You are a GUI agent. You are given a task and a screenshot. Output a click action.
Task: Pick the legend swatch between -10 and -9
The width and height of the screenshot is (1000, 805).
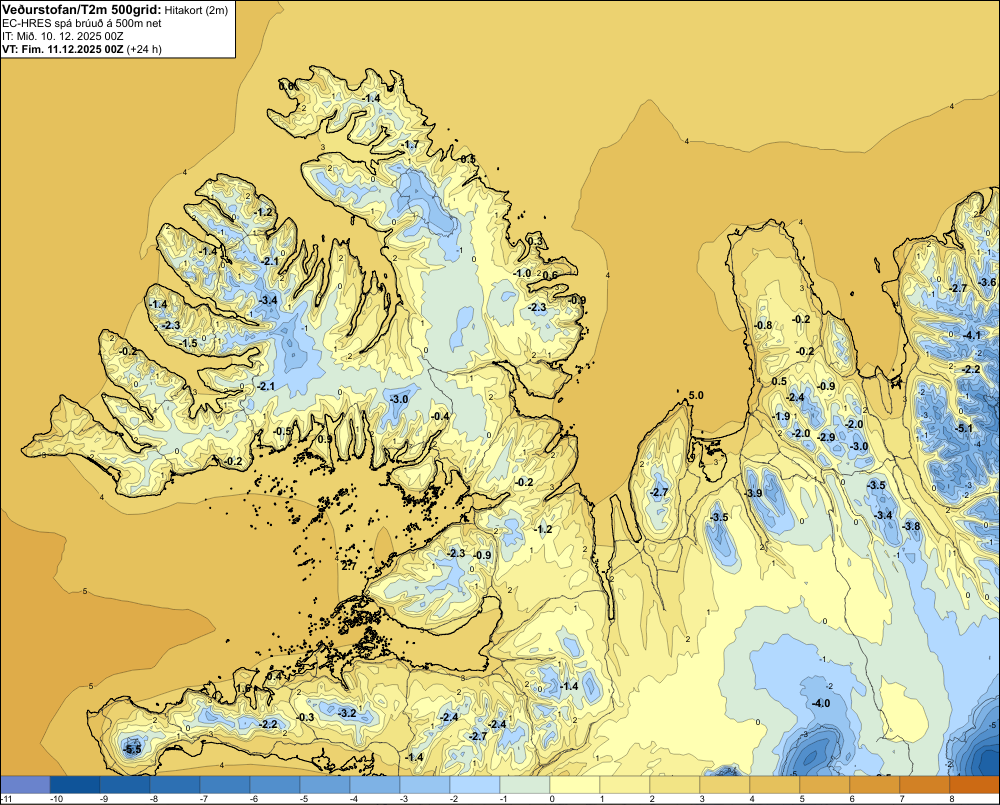[75, 785]
